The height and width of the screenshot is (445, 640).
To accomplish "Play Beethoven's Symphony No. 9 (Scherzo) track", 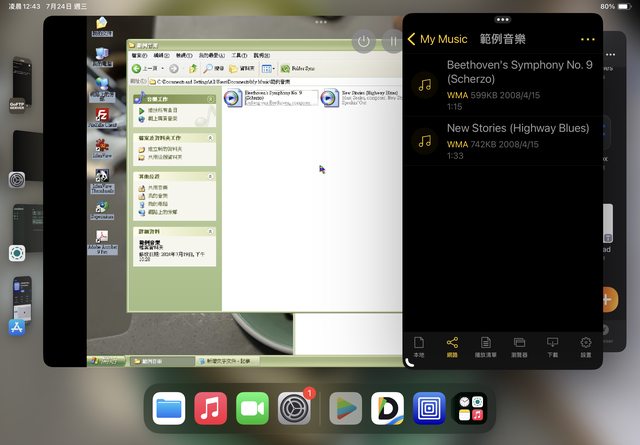I will [x=502, y=85].
